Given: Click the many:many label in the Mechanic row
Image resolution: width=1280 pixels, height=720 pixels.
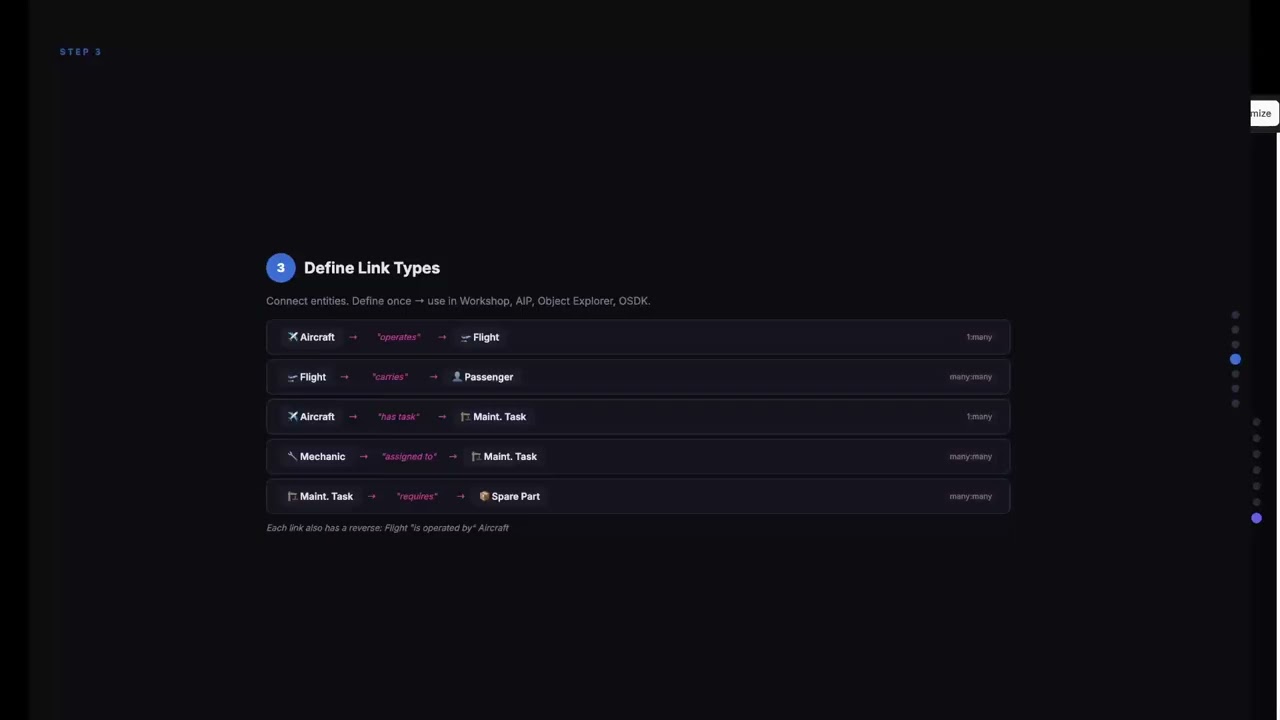Looking at the screenshot, I should (x=970, y=457).
